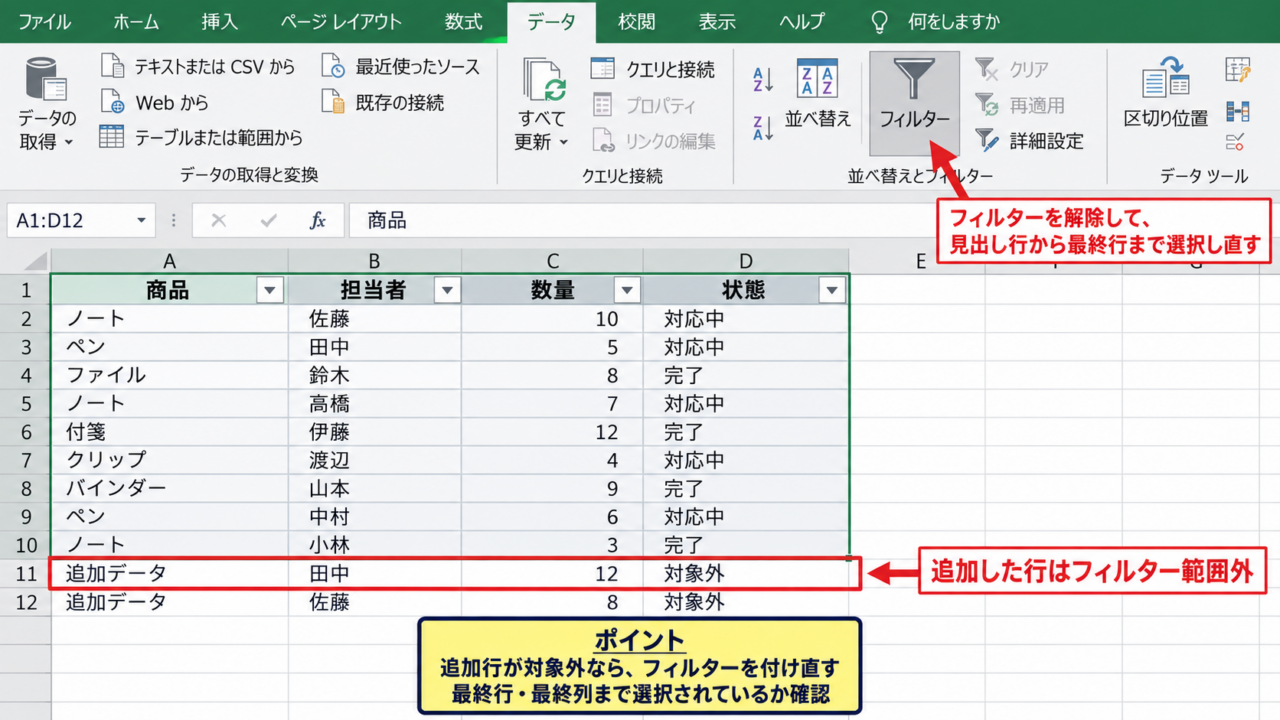1280x720 pixels.
Task: Toggle the フィルター button
Action: point(914,103)
